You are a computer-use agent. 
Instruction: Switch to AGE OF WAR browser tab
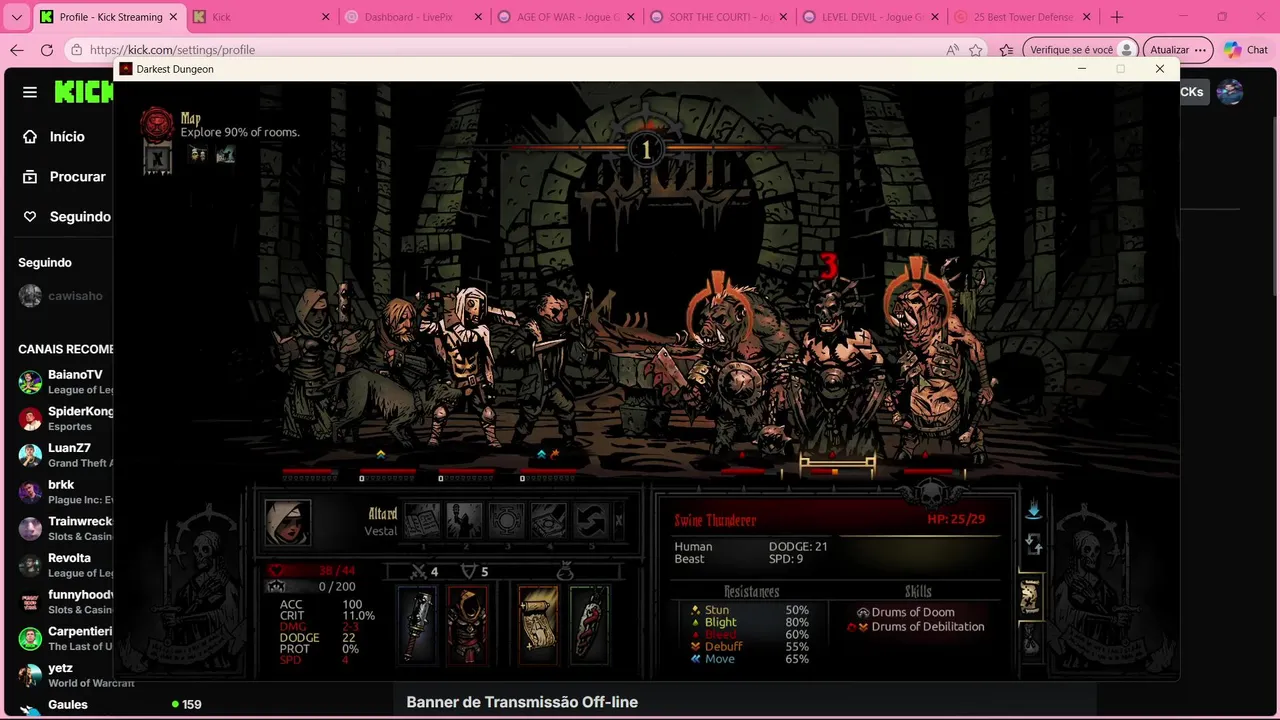[x=564, y=17]
